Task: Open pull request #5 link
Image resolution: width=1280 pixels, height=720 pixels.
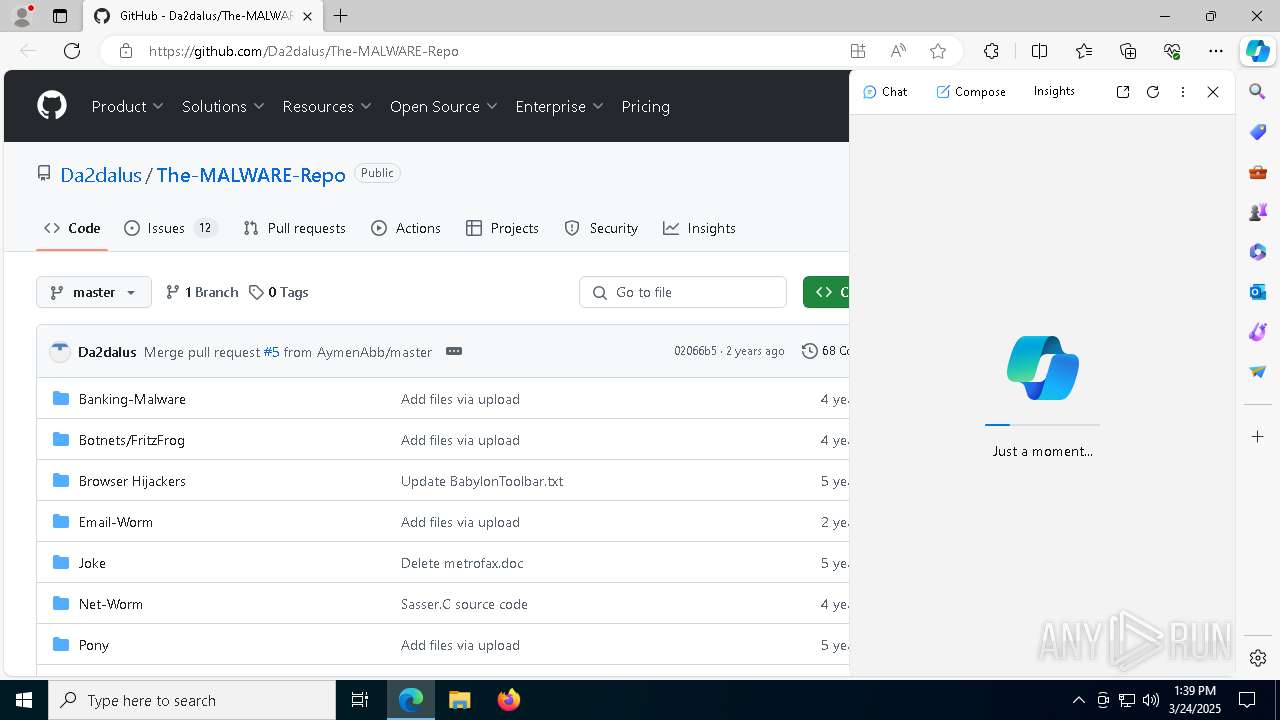Action: tap(271, 352)
